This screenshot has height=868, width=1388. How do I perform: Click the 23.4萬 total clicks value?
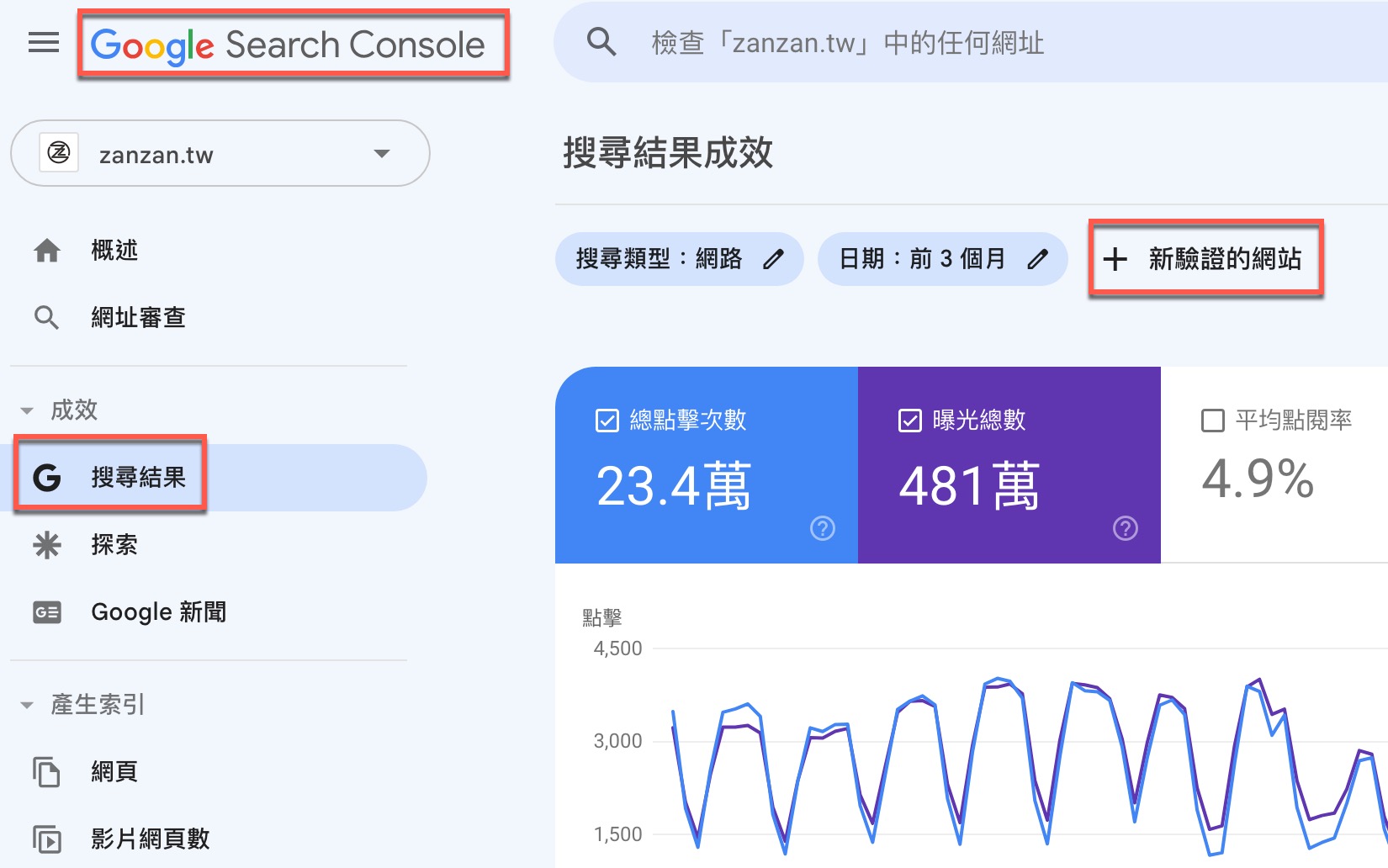pos(673,486)
